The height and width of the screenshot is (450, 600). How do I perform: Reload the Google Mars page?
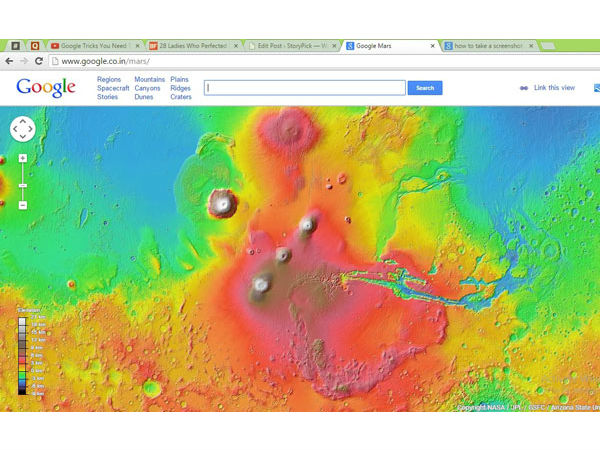(x=41, y=61)
